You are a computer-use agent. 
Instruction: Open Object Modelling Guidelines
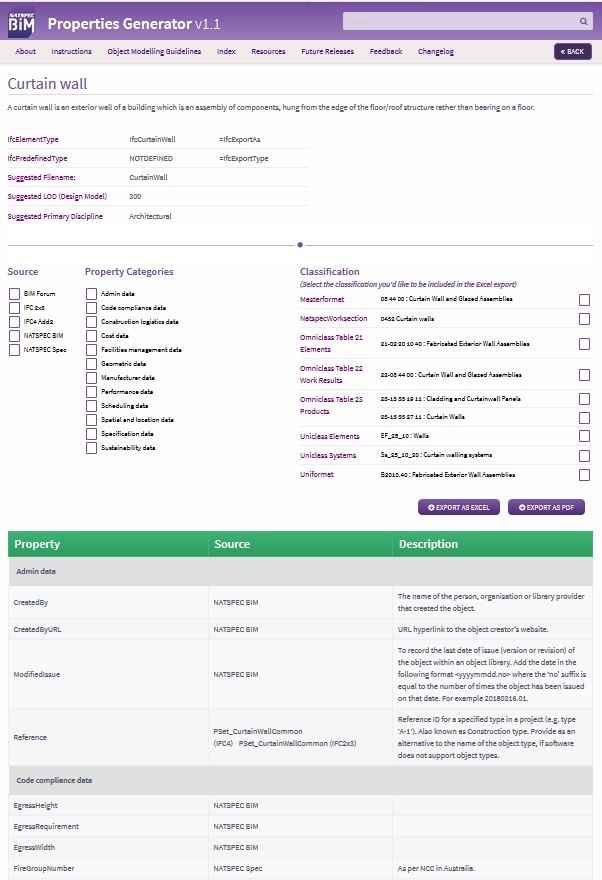click(154, 51)
